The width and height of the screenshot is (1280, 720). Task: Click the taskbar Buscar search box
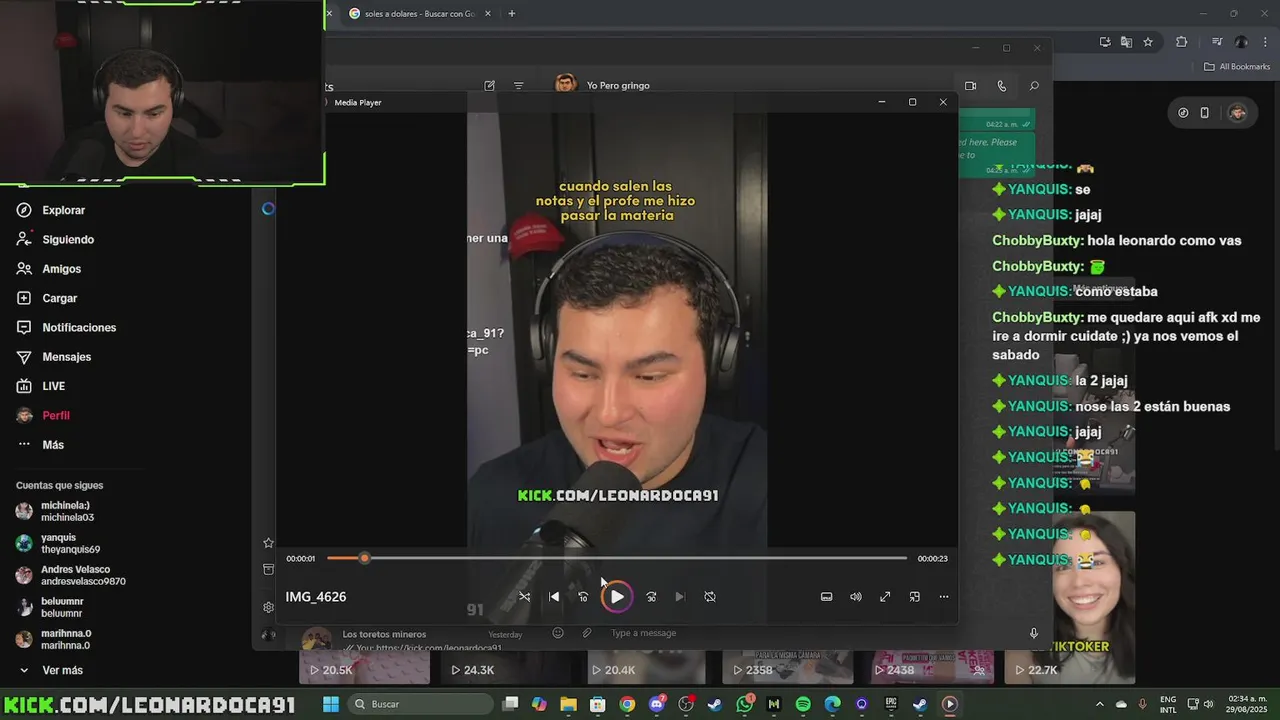419,704
